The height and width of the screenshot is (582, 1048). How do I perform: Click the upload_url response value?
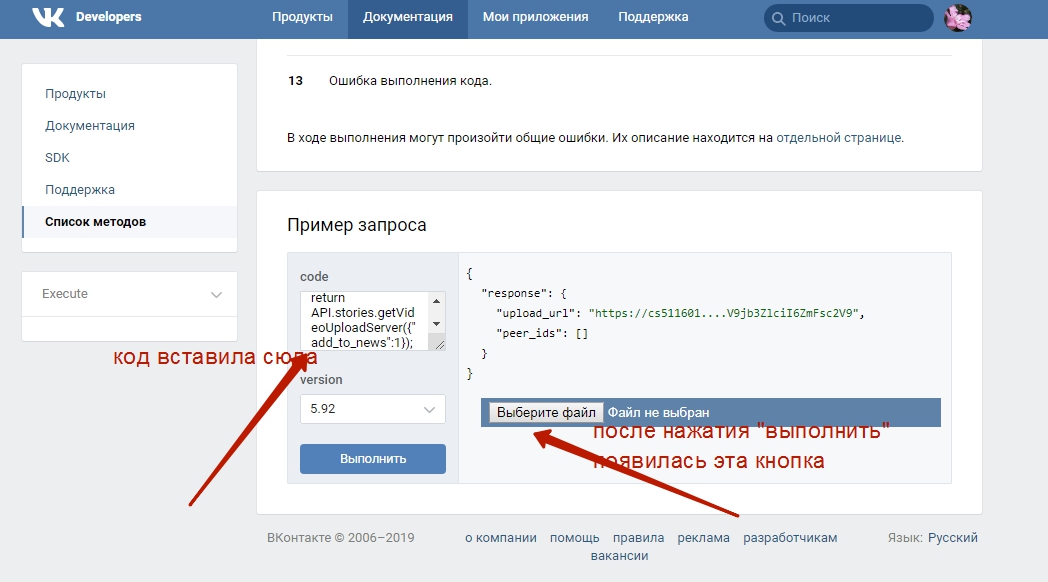pyautogui.click(x=725, y=313)
